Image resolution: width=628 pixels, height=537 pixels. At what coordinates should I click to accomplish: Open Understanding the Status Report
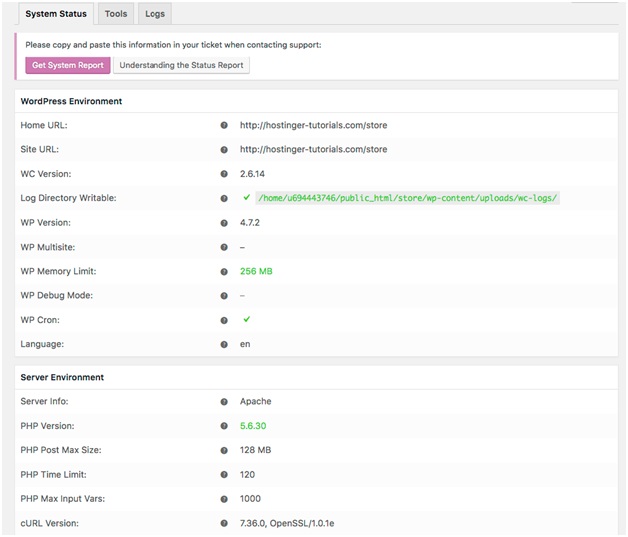[181, 65]
